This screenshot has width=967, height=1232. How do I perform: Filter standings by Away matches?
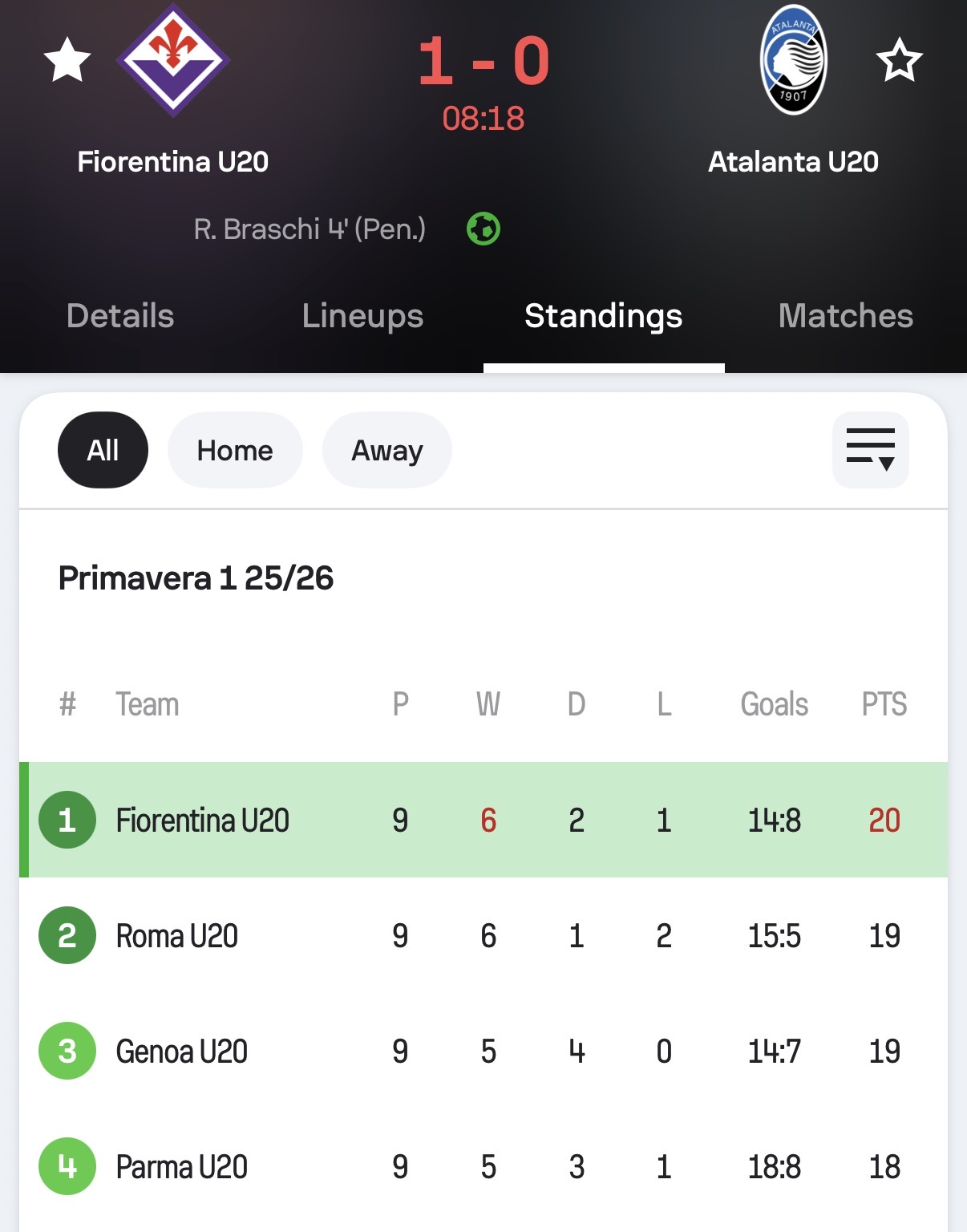click(387, 450)
